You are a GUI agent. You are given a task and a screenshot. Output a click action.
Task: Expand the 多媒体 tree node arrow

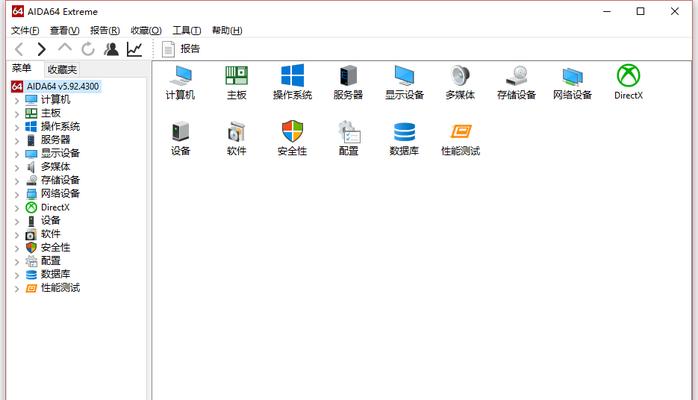click(17, 168)
